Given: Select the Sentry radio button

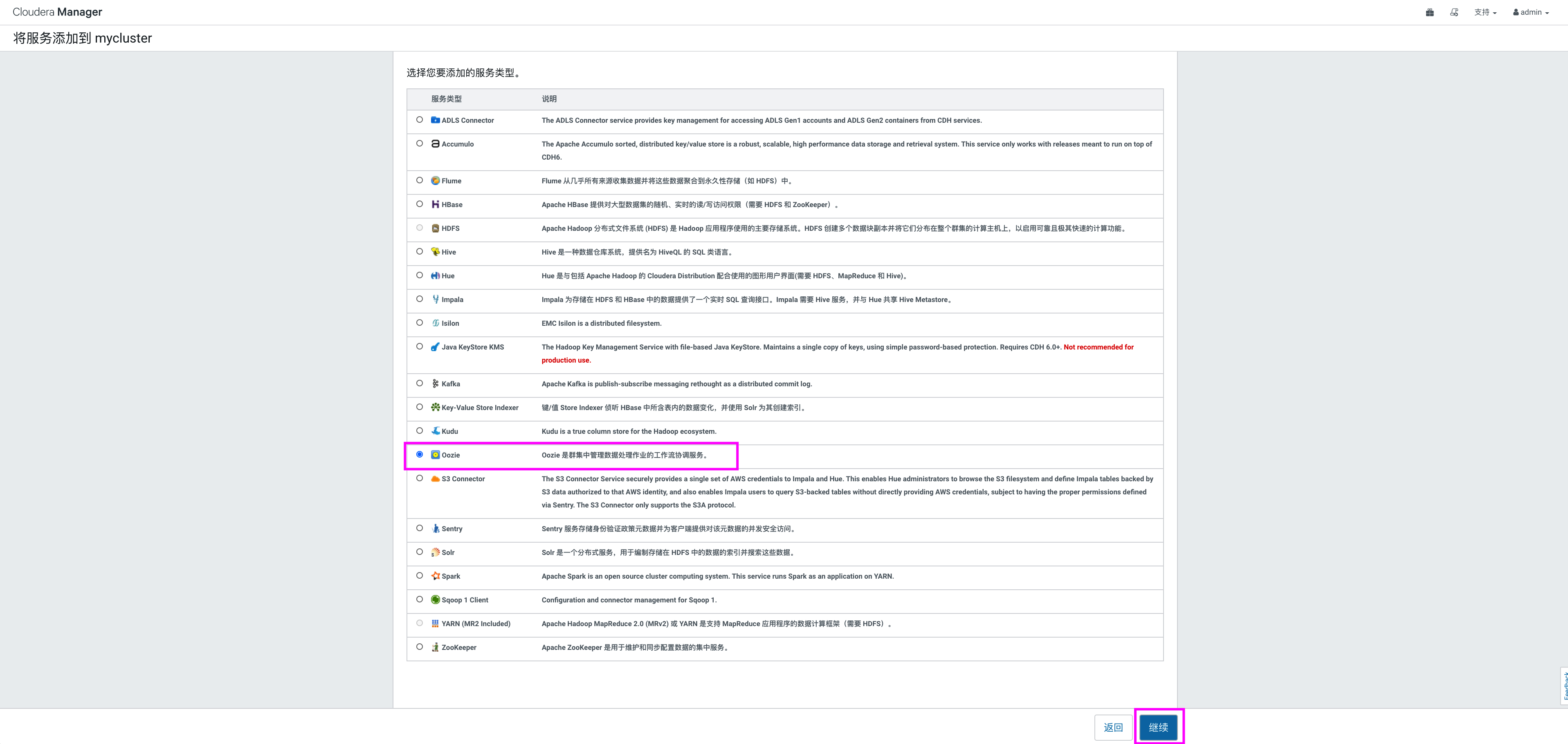Looking at the screenshot, I should coord(419,528).
